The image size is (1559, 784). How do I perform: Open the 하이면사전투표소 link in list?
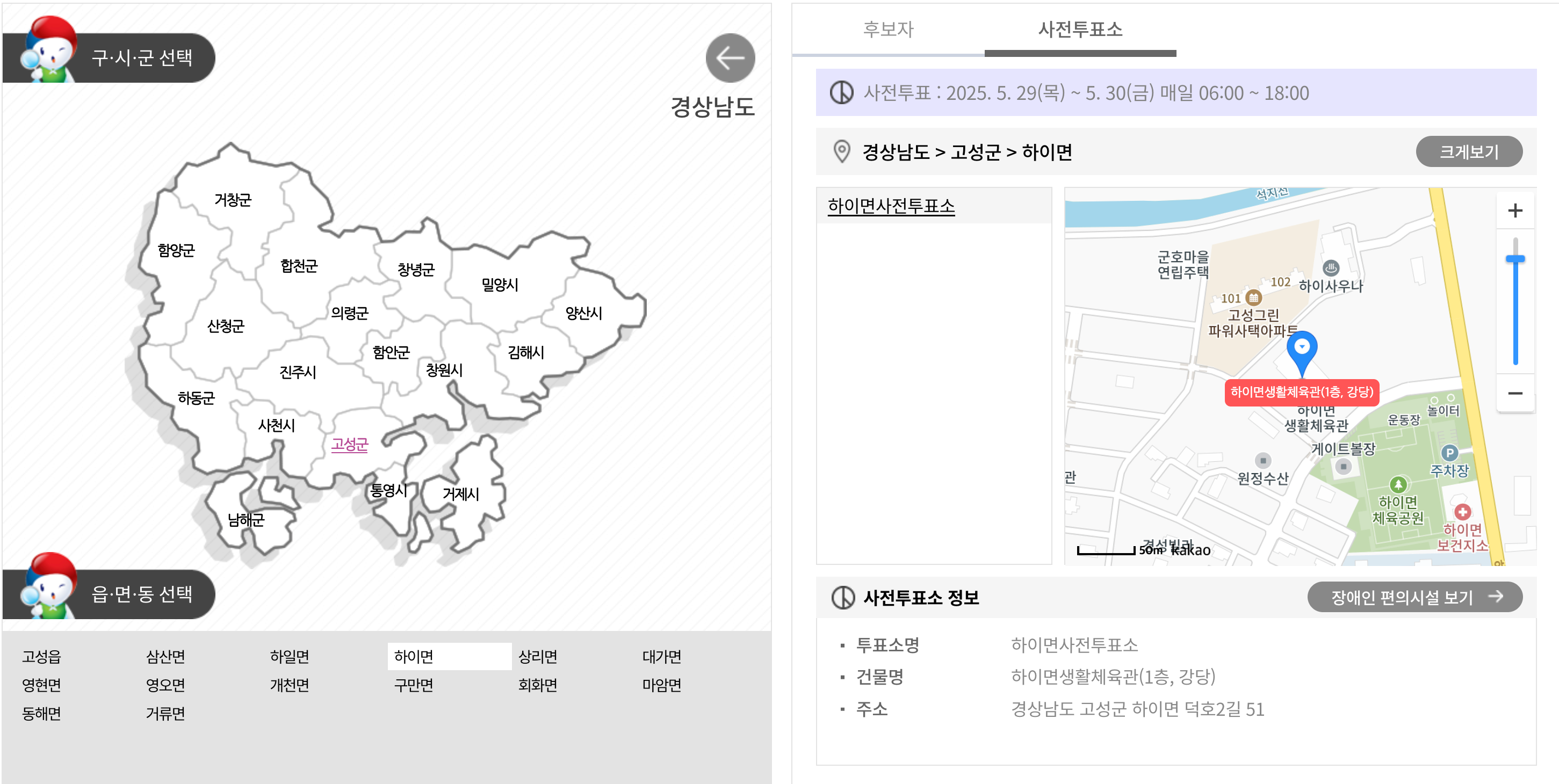click(891, 206)
